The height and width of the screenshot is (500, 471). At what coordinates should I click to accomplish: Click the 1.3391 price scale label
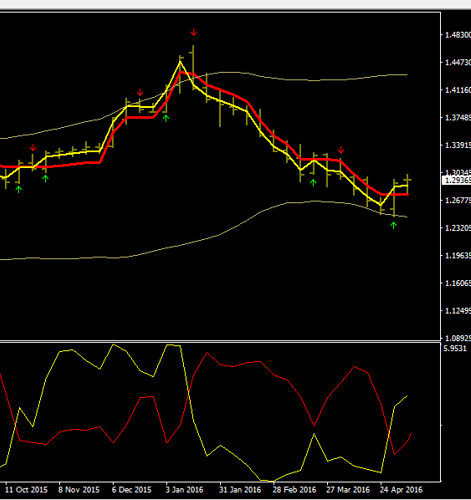click(458, 145)
